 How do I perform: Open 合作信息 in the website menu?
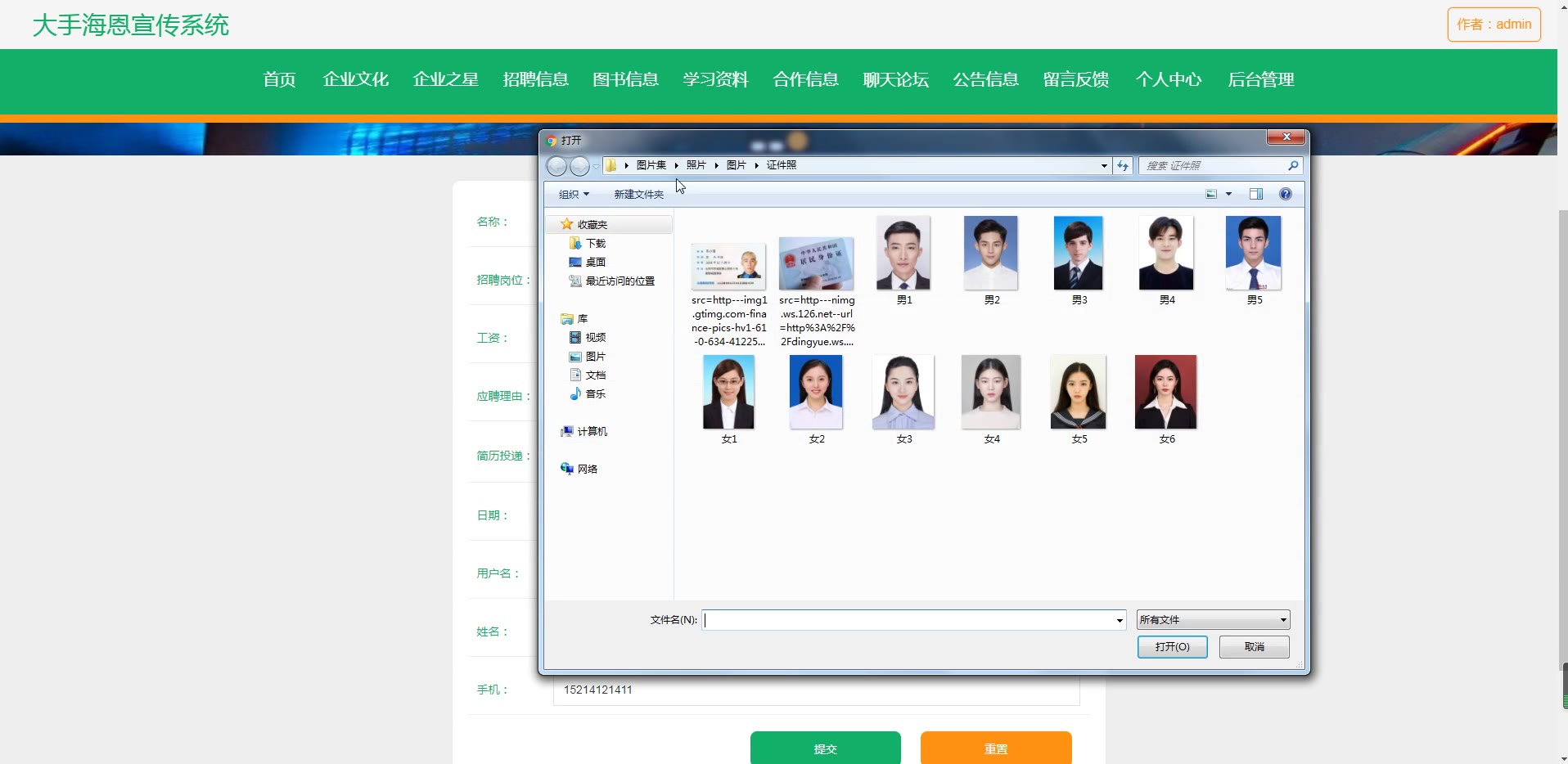pos(805,79)
